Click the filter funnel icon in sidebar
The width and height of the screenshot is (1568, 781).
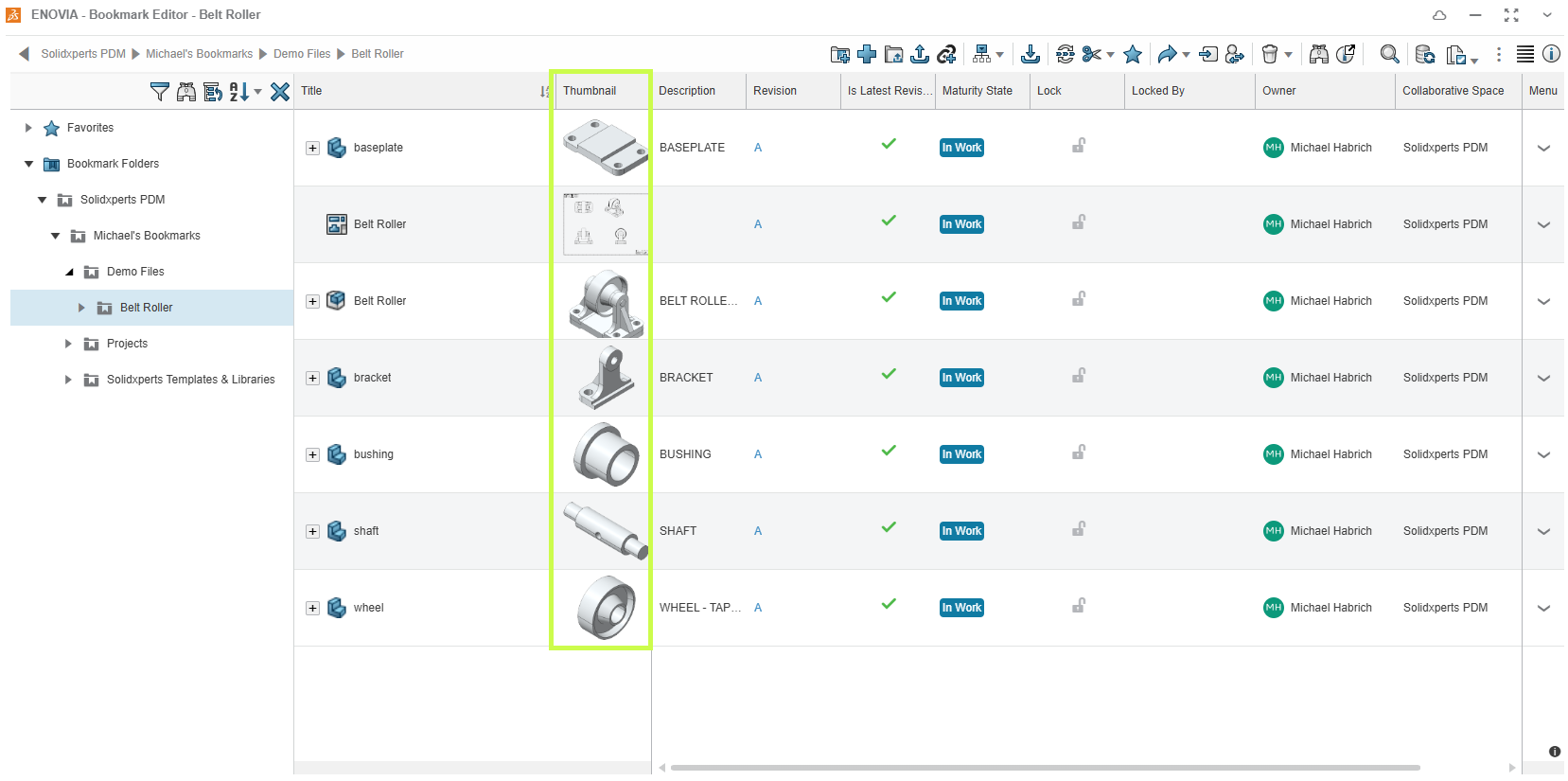pyautogui.click(x=160, y=92)
